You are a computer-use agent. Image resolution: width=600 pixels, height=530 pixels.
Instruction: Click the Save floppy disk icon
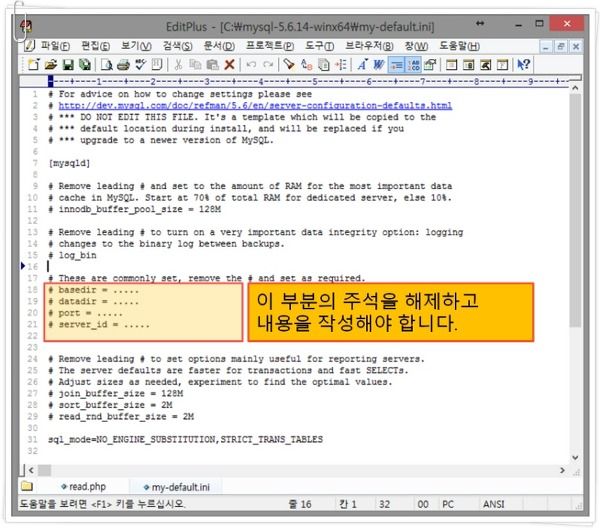click(x=68, y=65)
